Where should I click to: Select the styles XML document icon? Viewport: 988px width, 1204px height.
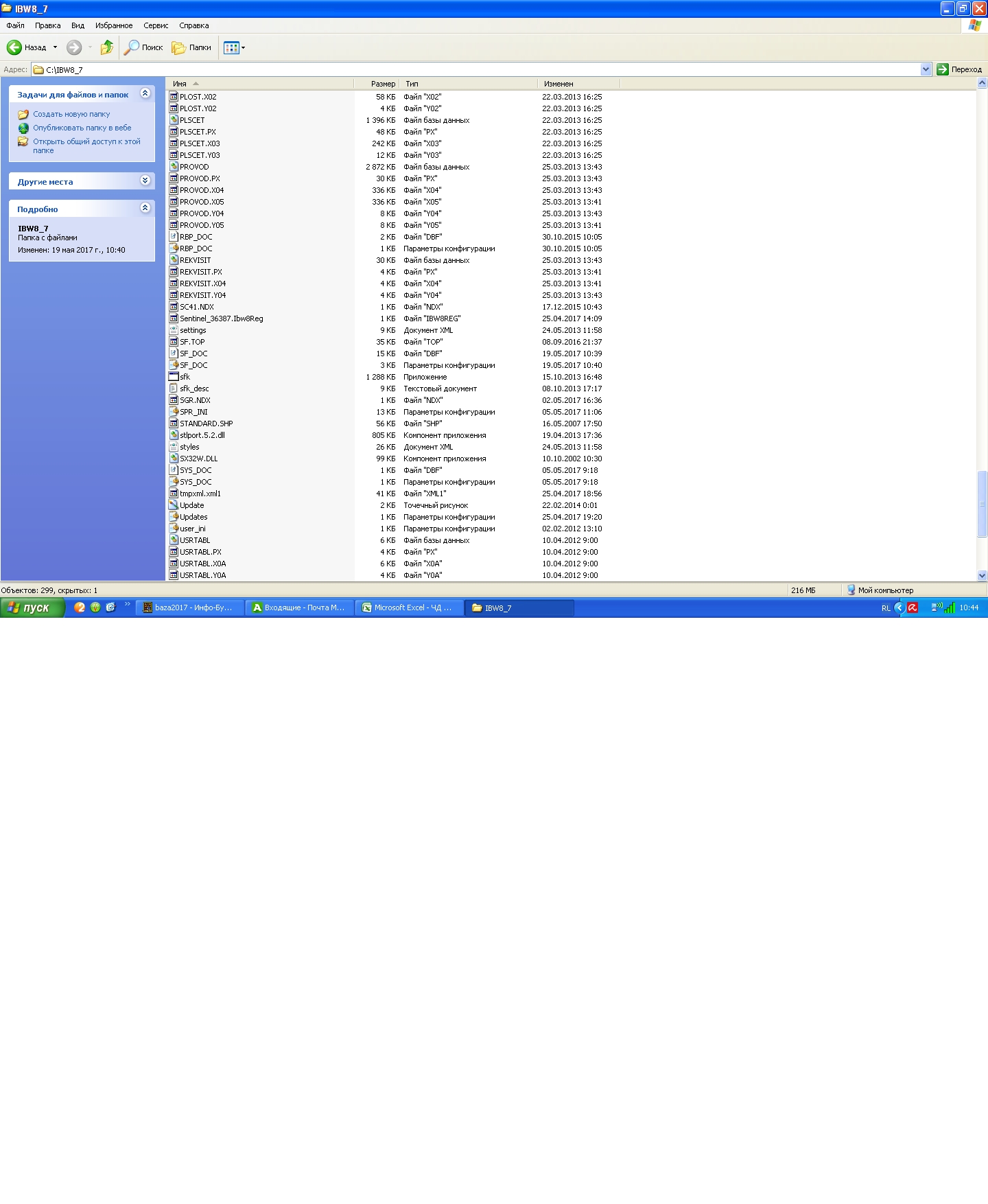[x=174, y=447]
